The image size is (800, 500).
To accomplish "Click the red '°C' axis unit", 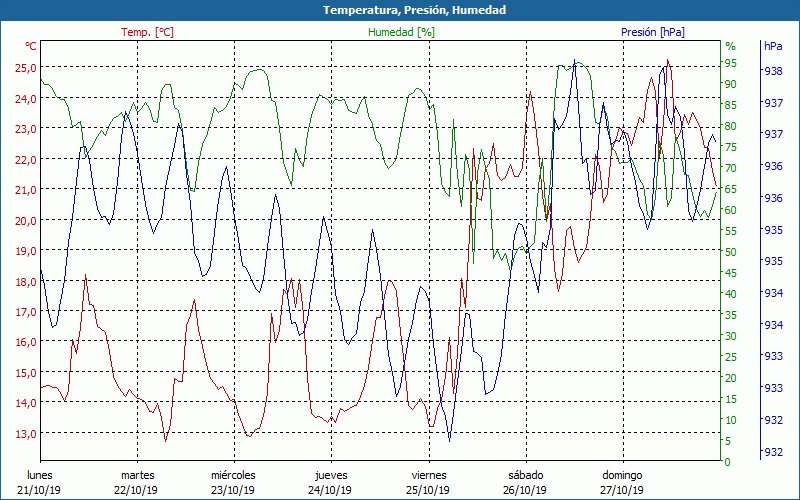I will pos(31,46).
